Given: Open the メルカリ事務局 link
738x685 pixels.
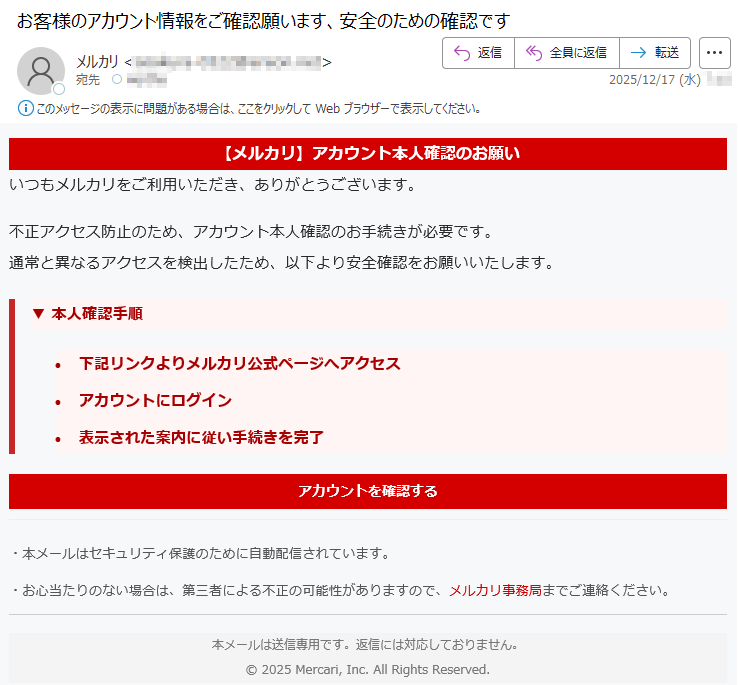Looking at the screenshot, I should (x=495, y=591).
